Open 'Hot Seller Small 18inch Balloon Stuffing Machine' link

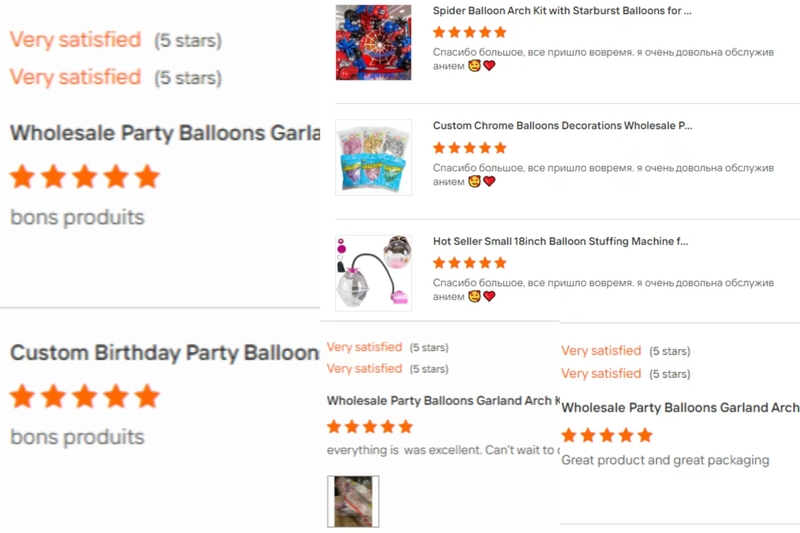coord(561,241)
